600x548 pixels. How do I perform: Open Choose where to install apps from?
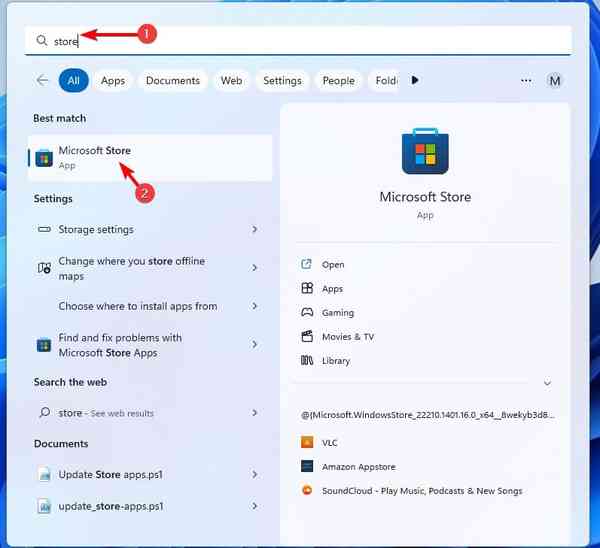click(x=150, y=306)
